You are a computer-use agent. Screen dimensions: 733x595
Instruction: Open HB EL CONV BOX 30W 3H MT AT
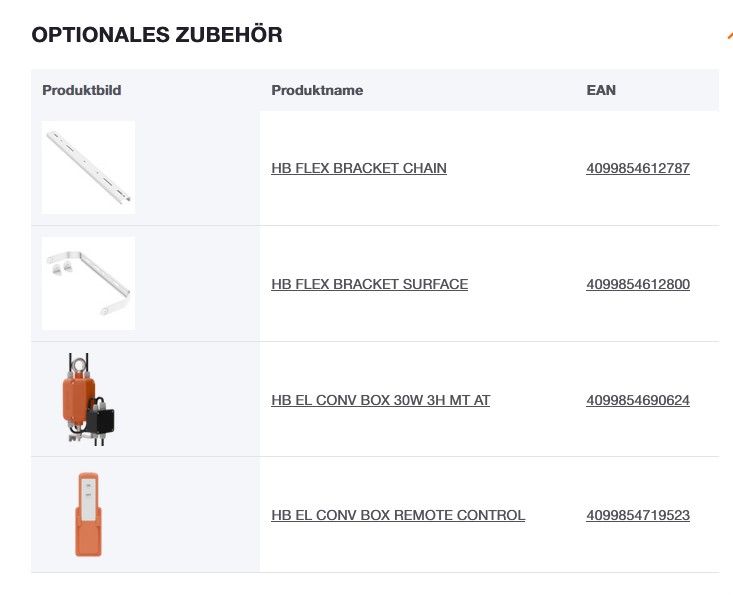click(380, 401)
